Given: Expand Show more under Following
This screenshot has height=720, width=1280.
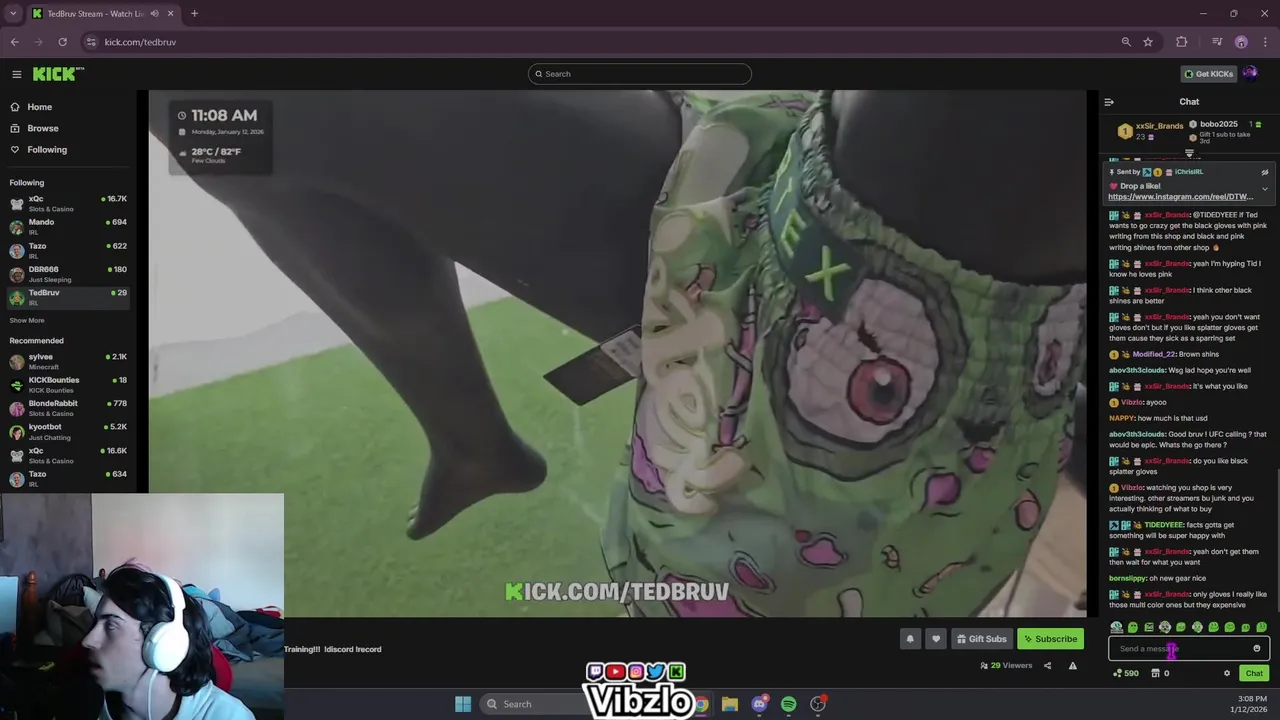Looking at the screenshot, I should pyautogui.click(x=27, y=320).
